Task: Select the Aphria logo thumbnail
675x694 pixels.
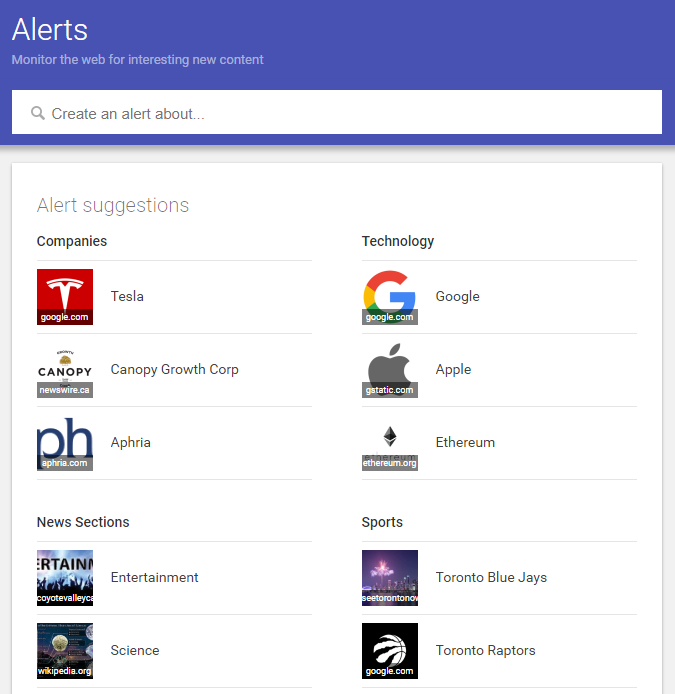Action: [65, 443]
